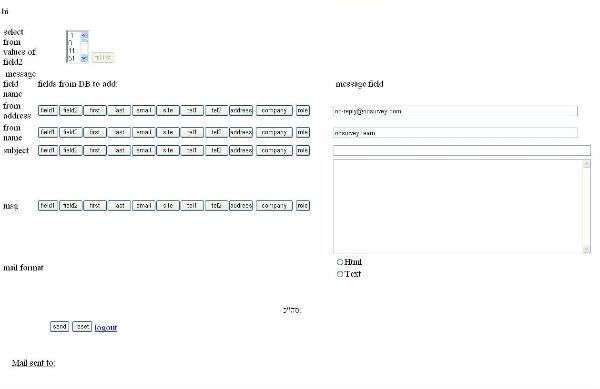Screen dimensions: 600x389
Task: Focus the subject message input field
Action: click(x=461, y=150)
